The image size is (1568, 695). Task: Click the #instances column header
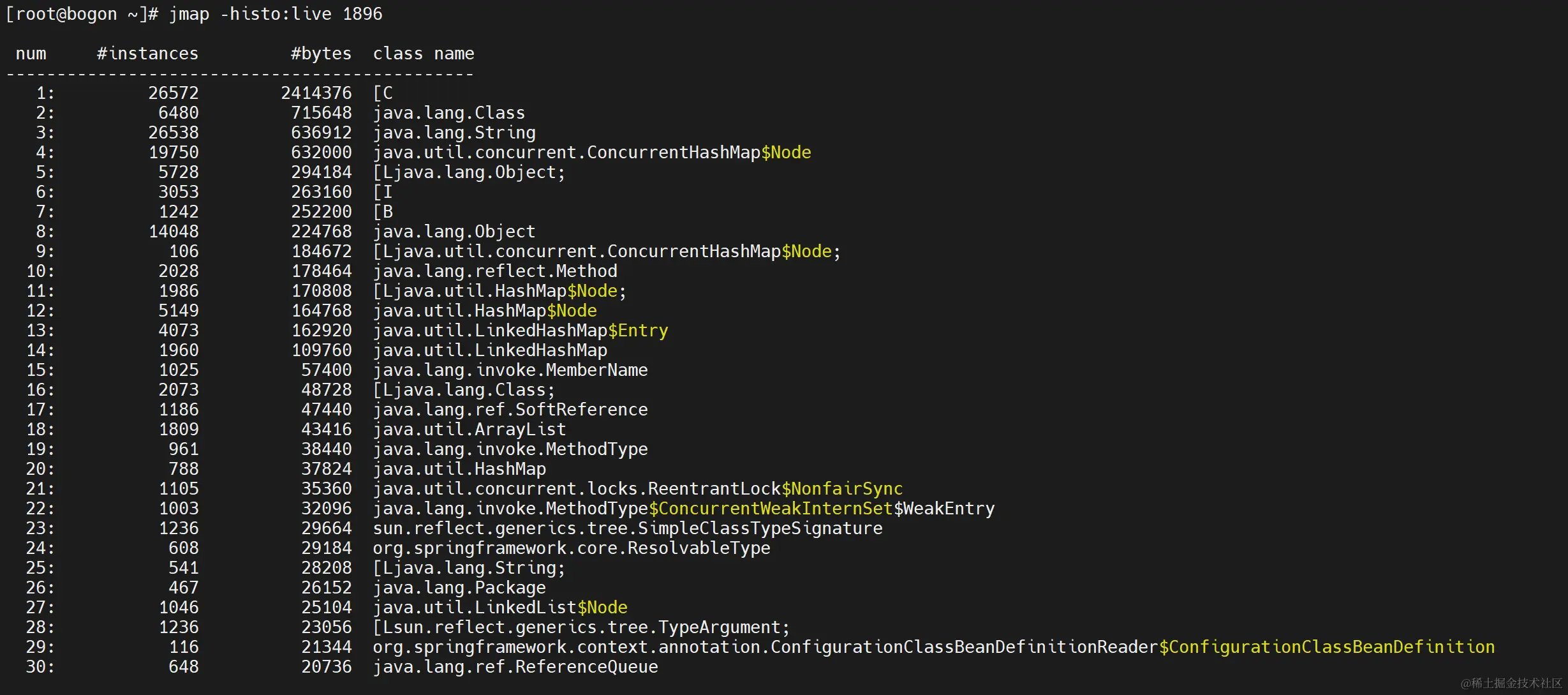tap(147, 54)
